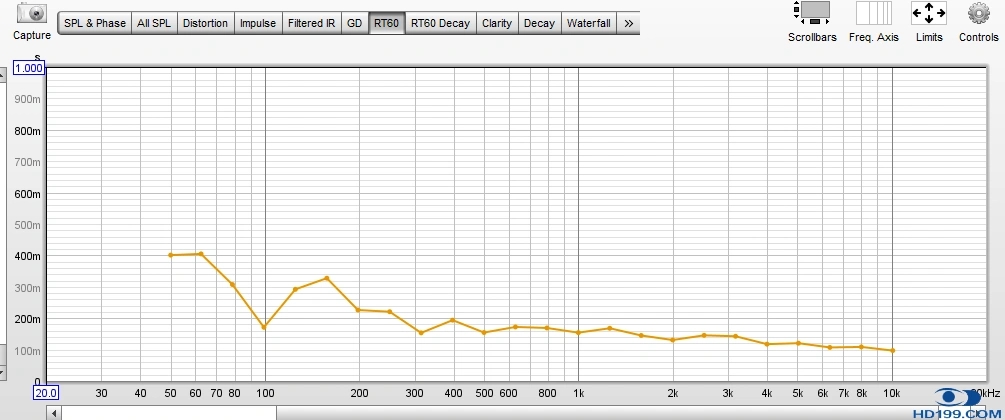Viewport: 1005px width, 420px height.
Task: Switch to the Clarity tab
Action: pyautogui.click(x=497, y=23)
